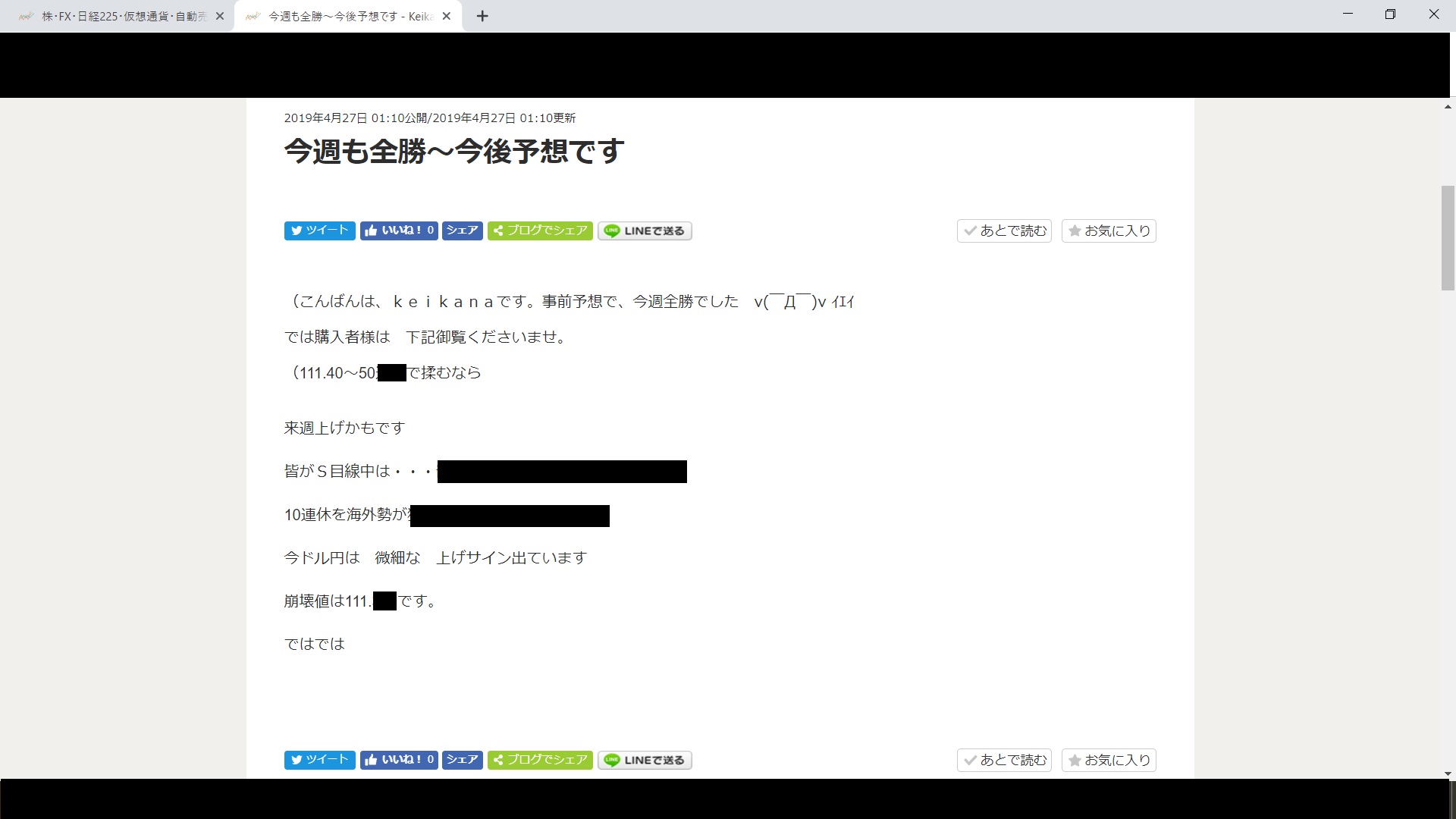
Task: Click the top Facebook シェア button
Action: [x=462, y=231]
